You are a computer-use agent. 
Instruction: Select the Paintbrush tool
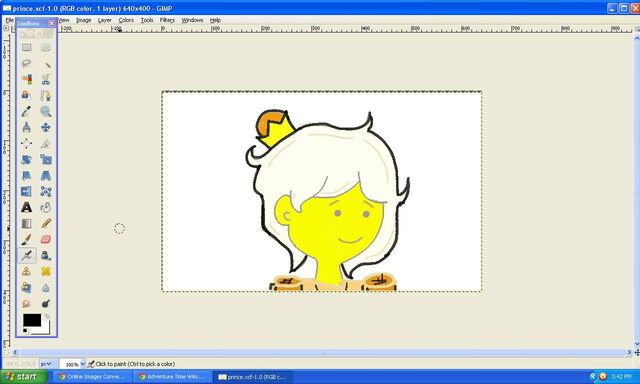(x=27, y=239)
